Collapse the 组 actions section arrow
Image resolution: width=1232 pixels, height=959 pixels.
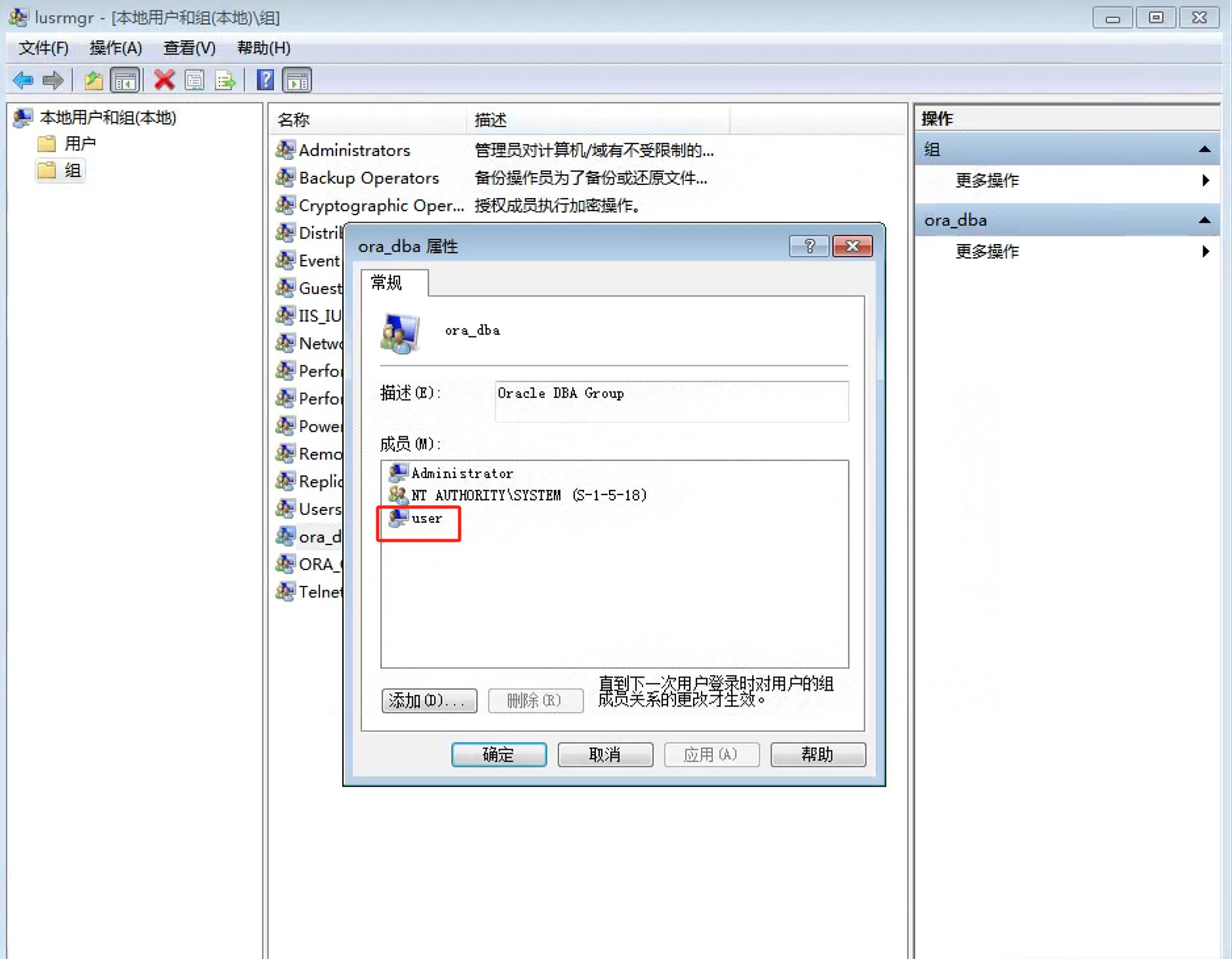pos(1204,150)
